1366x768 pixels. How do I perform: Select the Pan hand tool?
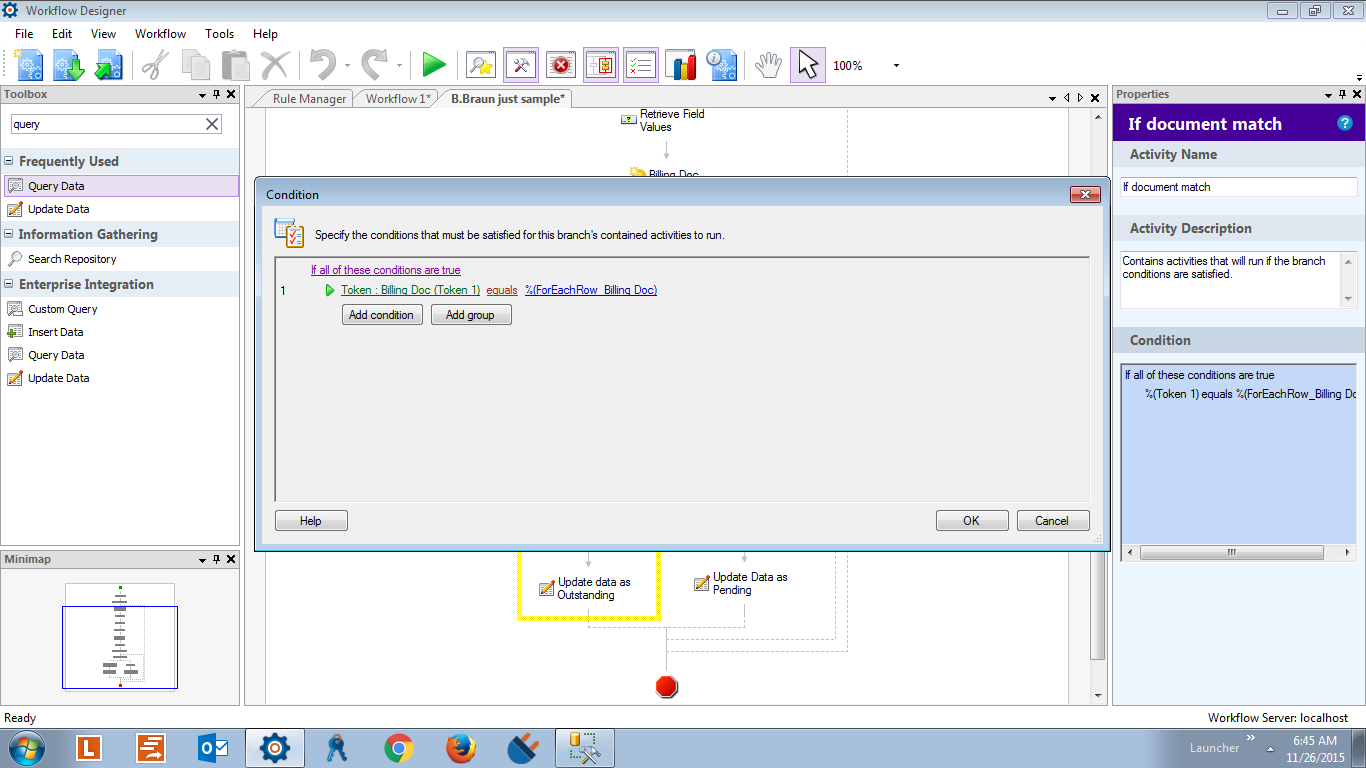click(x=767, y=65)
